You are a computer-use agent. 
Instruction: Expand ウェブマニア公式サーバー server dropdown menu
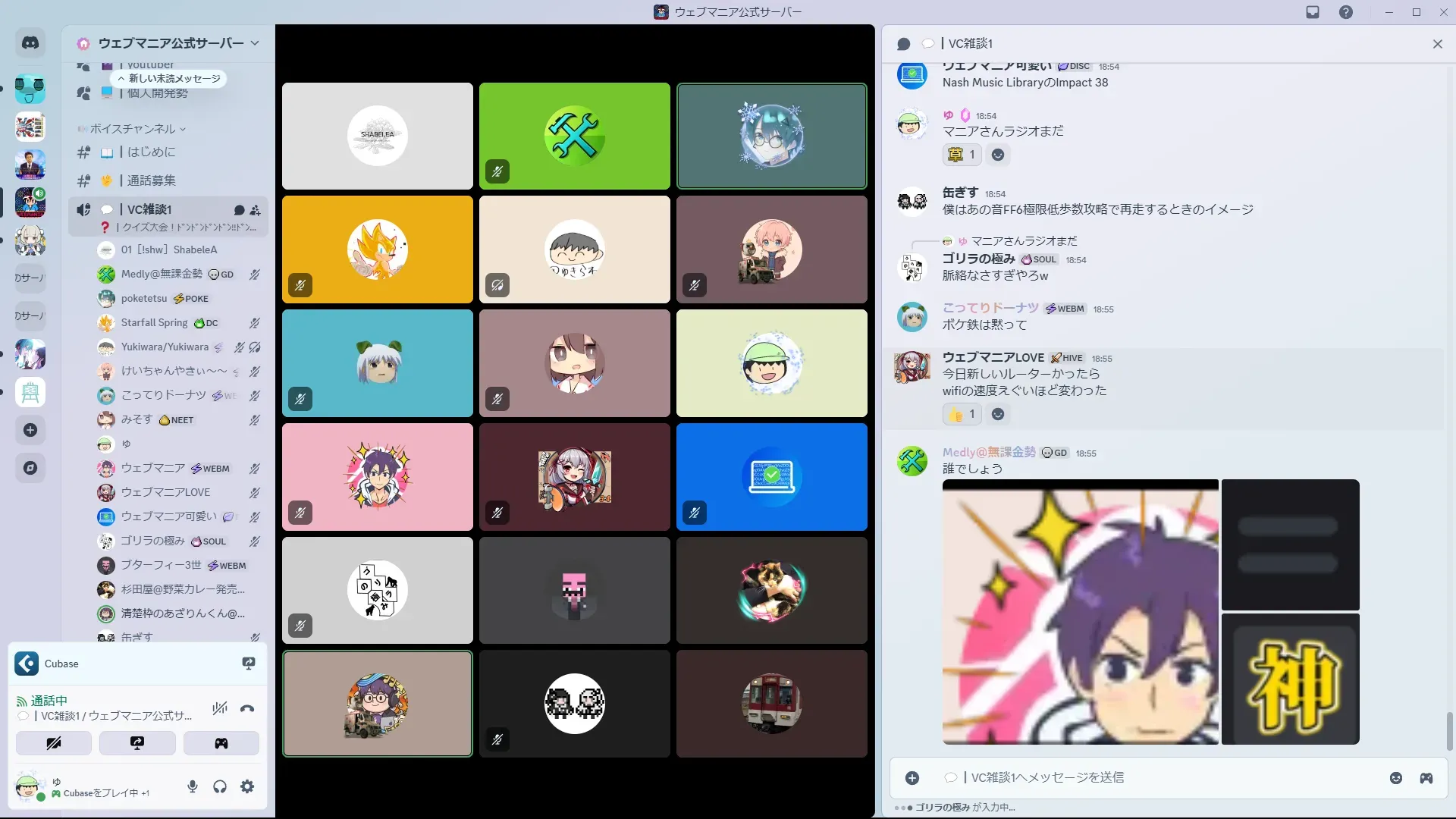click(255, 43)
